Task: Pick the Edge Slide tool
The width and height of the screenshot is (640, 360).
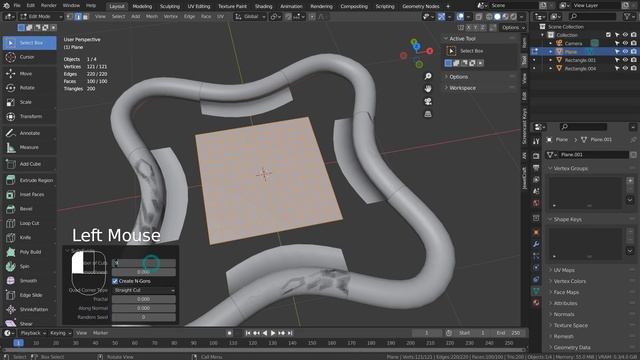Action: coord(29,295)
